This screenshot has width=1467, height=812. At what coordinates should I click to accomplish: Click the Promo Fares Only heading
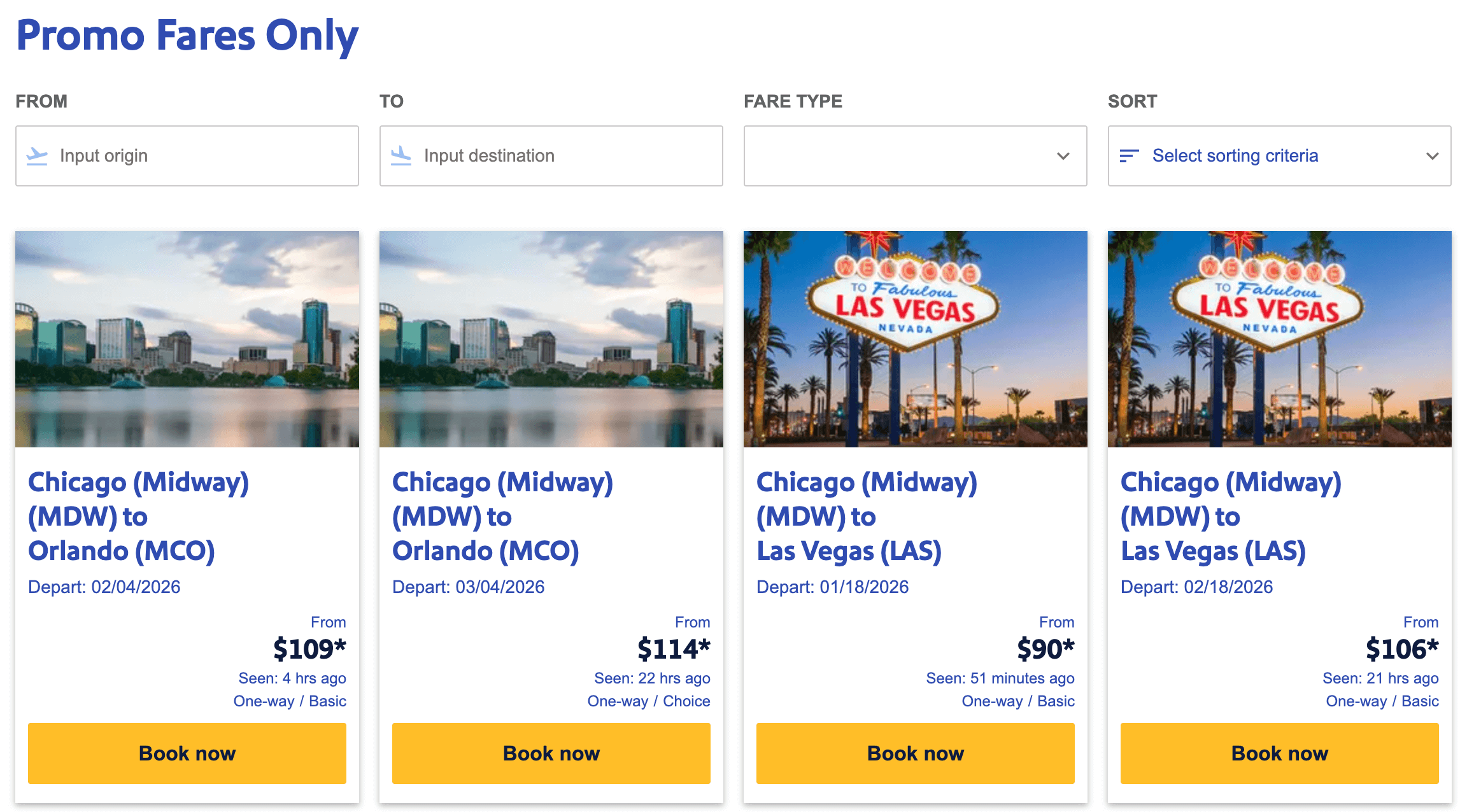pyautogui.click(x=187, y=36)
